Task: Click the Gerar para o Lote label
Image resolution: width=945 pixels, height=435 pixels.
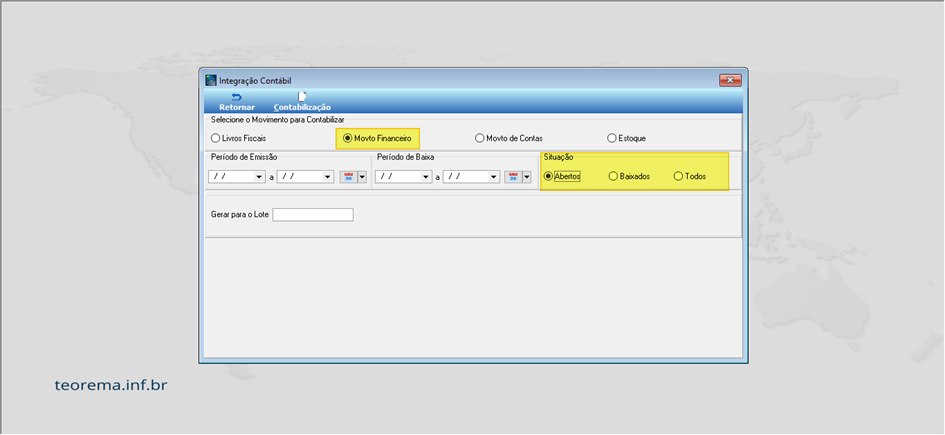Action: click(239, 214)
